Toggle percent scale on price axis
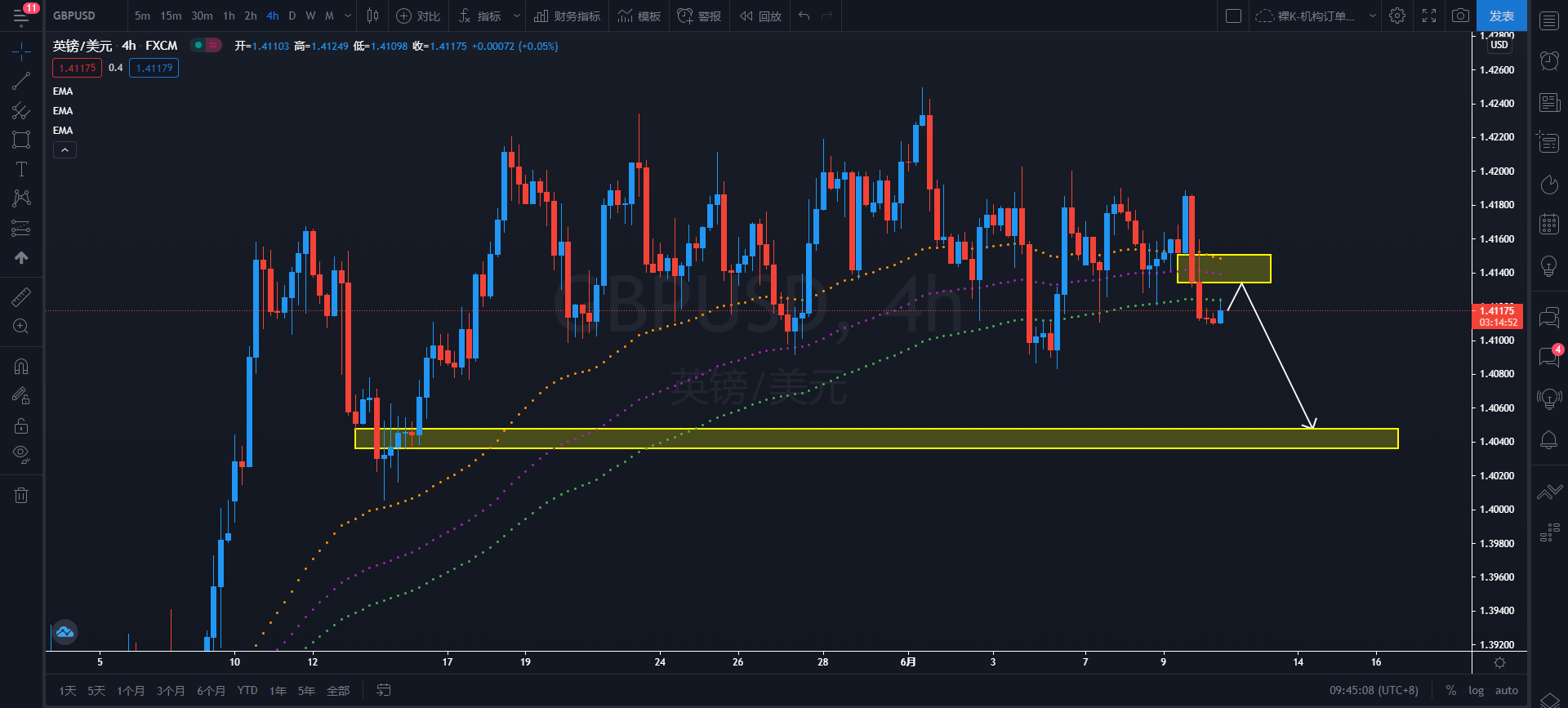 pyautogui.click(x=1451, y=690)
